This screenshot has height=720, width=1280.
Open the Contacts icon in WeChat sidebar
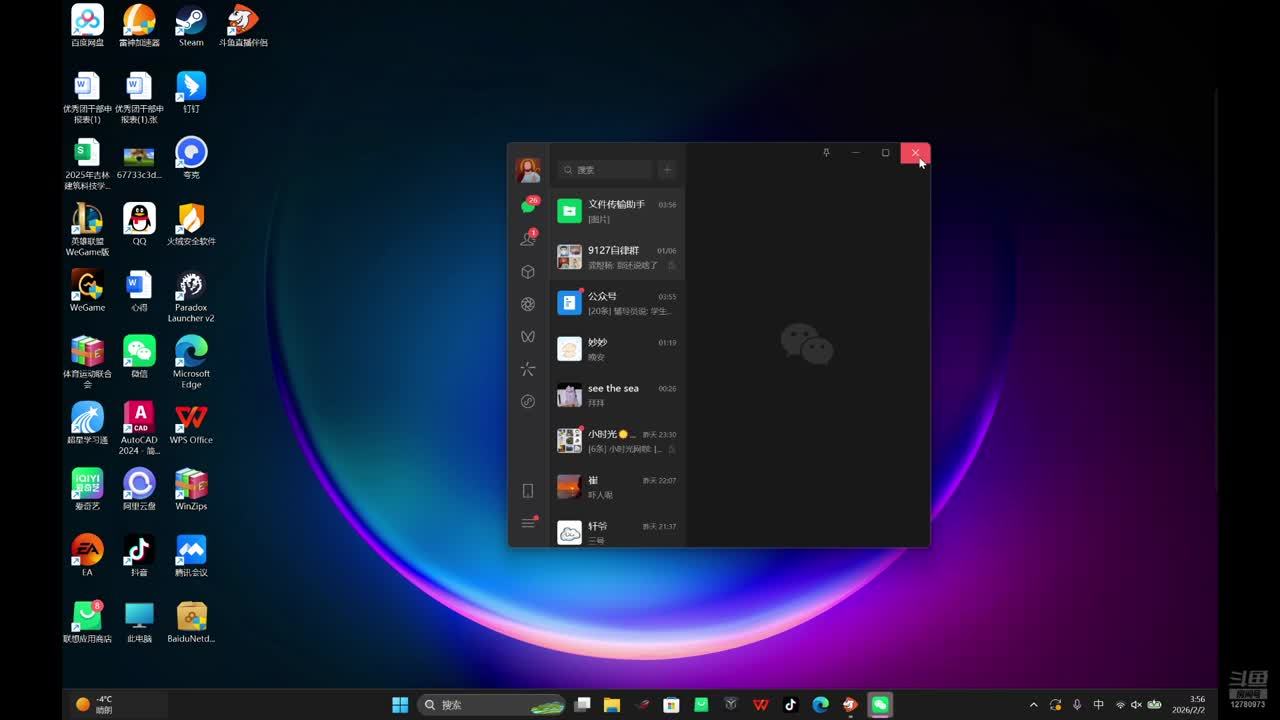[528, 239]
